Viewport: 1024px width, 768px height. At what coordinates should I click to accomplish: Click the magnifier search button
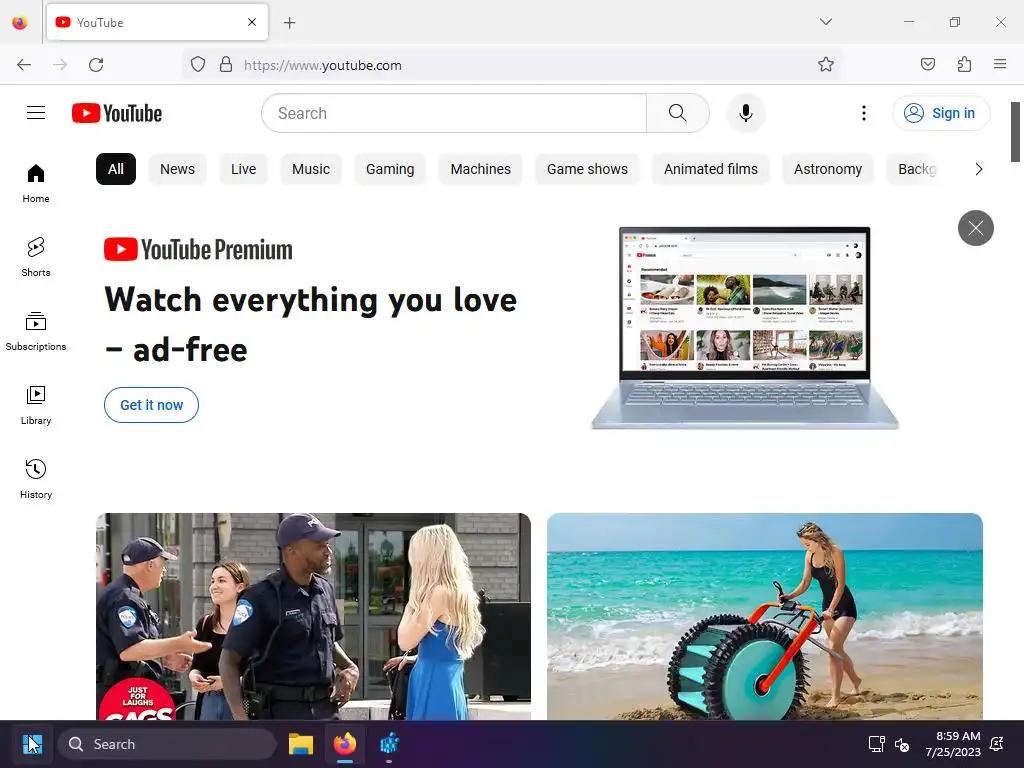(677, 113)
